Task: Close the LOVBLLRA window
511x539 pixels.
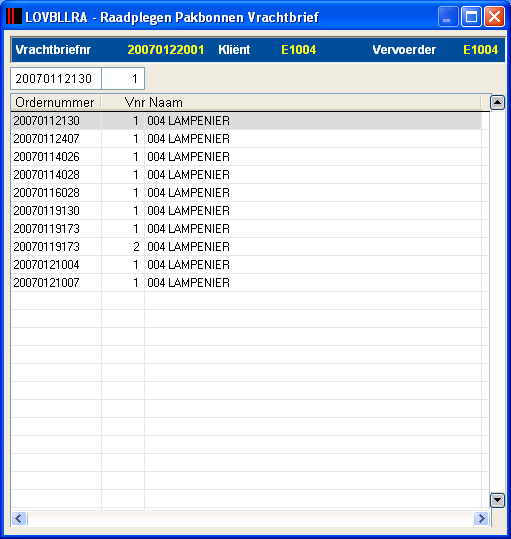Action: [494, 16]
